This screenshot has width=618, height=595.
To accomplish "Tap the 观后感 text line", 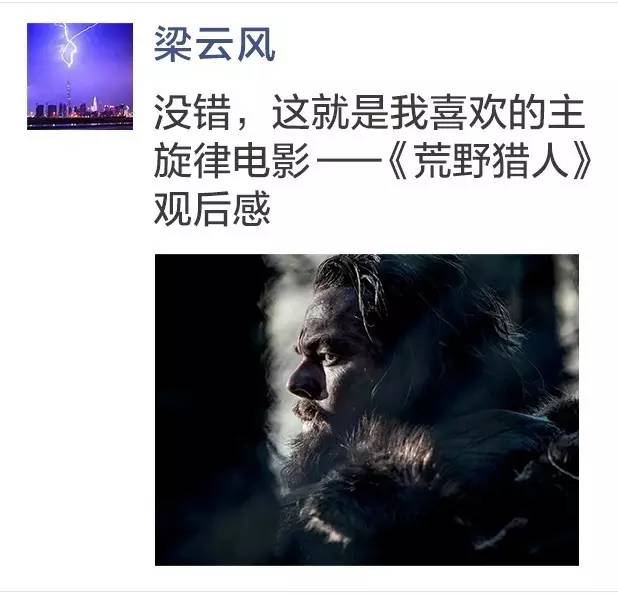I will point(212,208).
